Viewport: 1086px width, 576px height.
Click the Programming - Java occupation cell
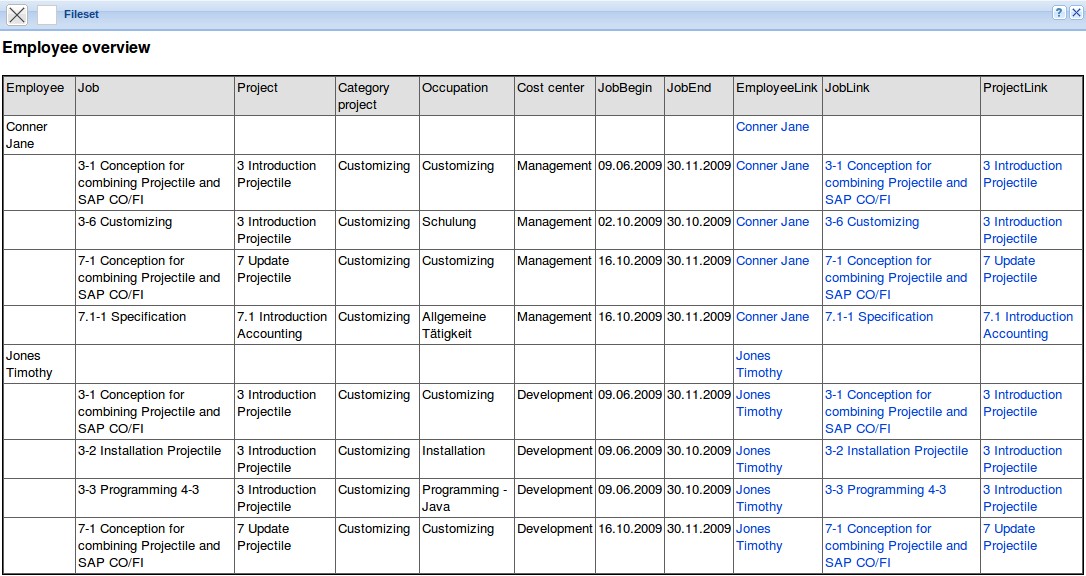464,498
